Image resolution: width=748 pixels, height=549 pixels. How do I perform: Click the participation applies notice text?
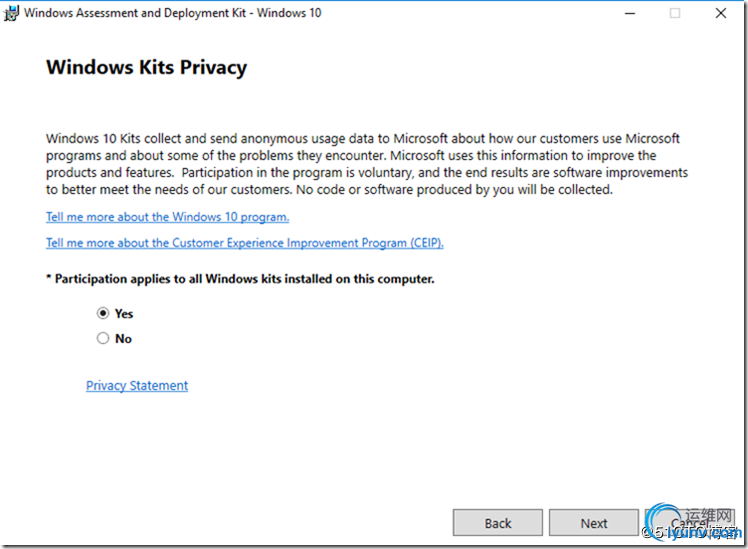(x=240, y=279)
